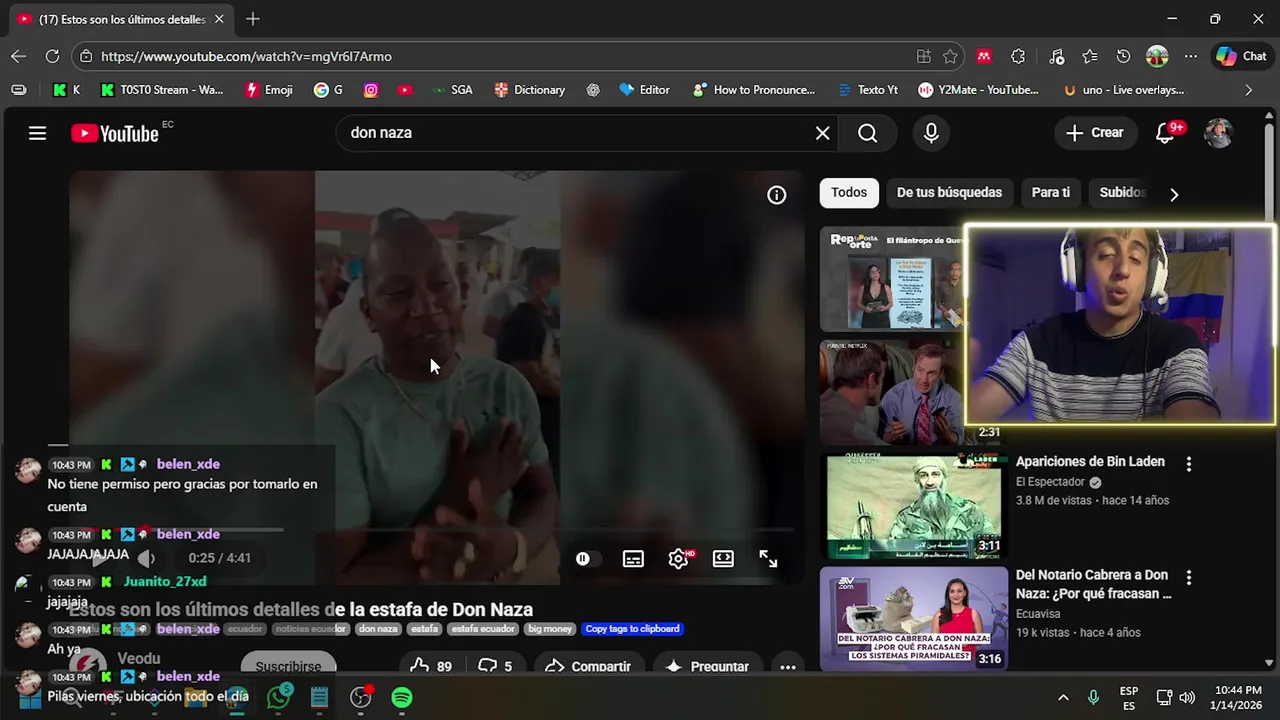This screenshot has height=720, width=1280.
Task: Open OBS from the taskbar
Action: click(361, 697)
